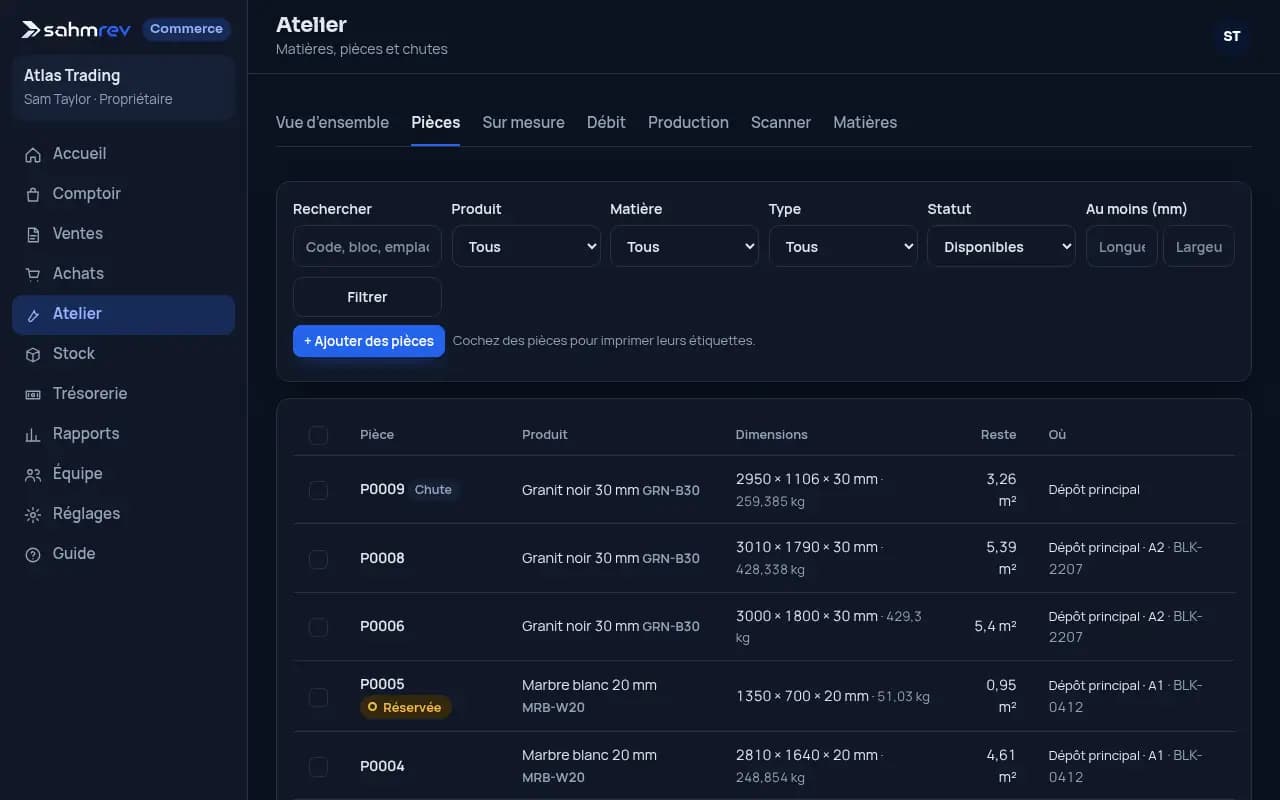Switch to the Vue d'ensemble tab
Viewport: 1280px width, 800px height.
coord(332,122)
